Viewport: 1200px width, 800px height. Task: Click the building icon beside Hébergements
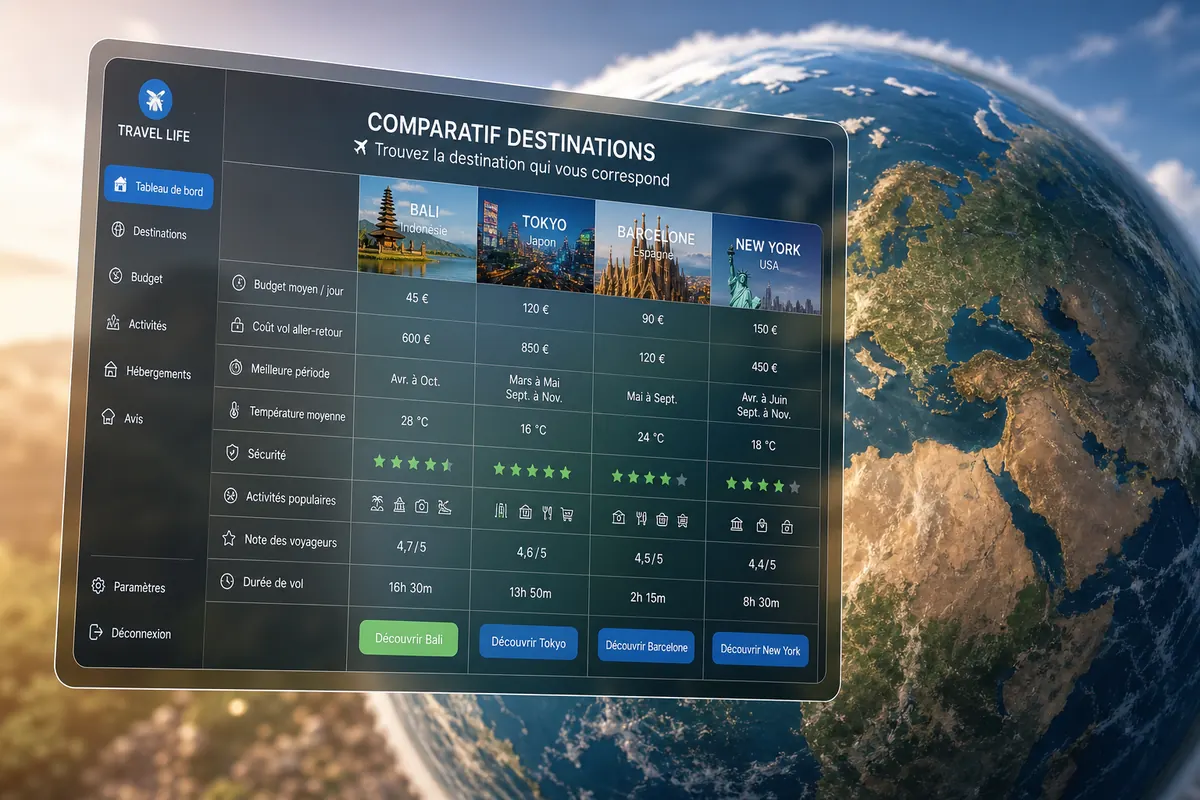(x=110, y=369)
